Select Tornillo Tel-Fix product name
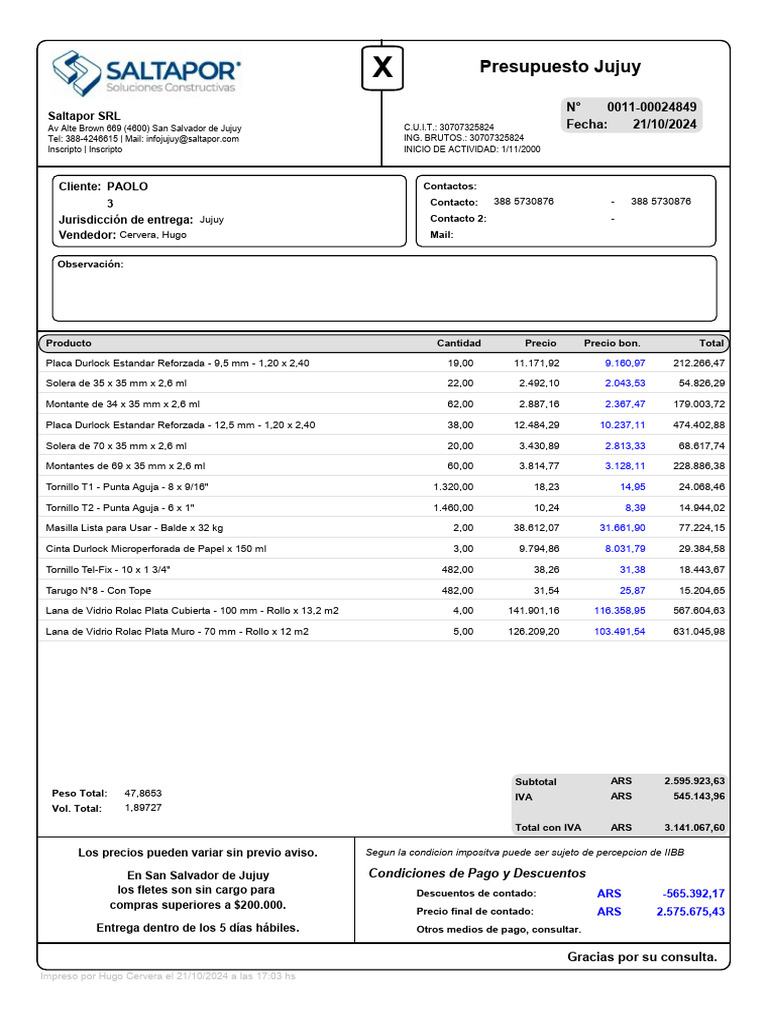Screen dimensions: 768x1024 pos(108,570)
